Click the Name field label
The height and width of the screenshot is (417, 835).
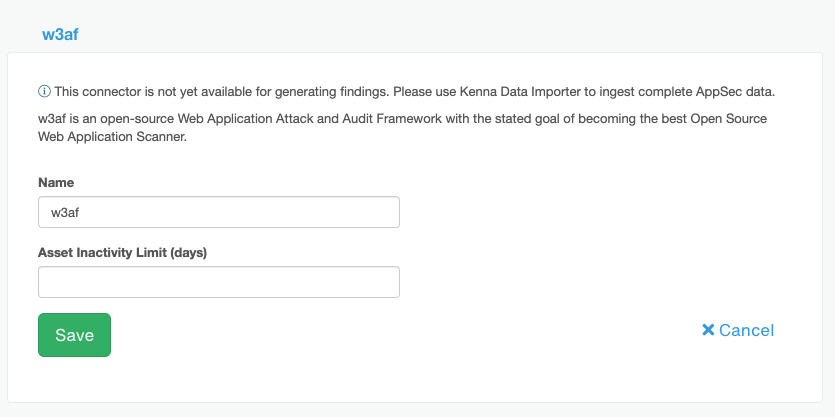56,183
